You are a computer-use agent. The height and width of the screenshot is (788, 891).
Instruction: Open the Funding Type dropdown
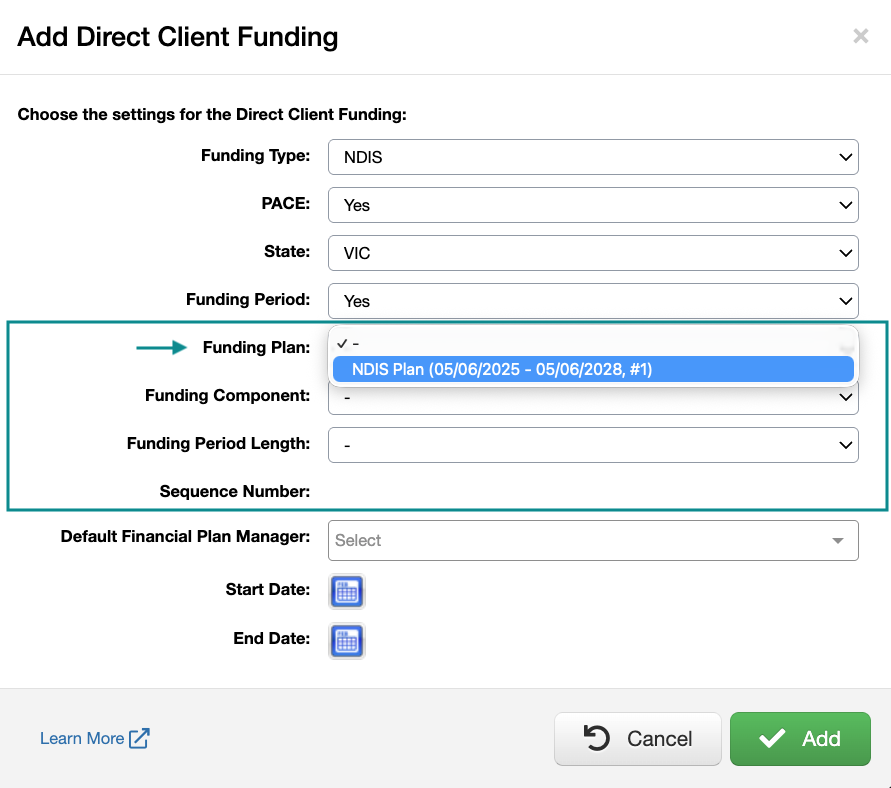click(x=593, y=157)
